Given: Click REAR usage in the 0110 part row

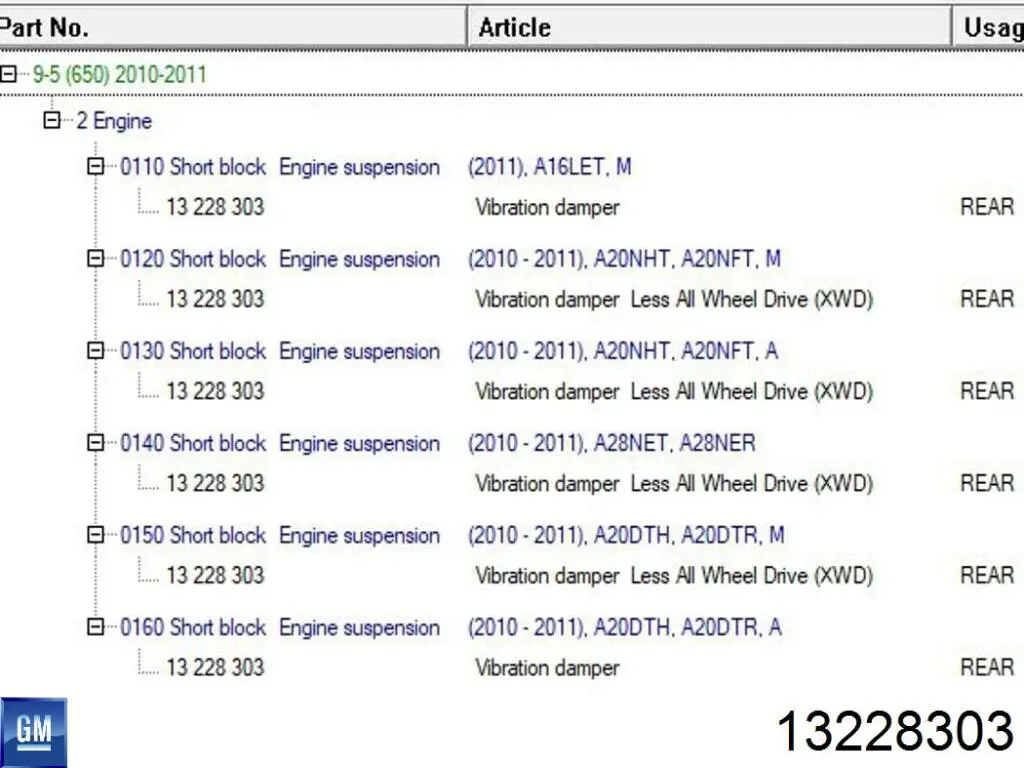Looking at the screenshot, I should click(987, 207).
